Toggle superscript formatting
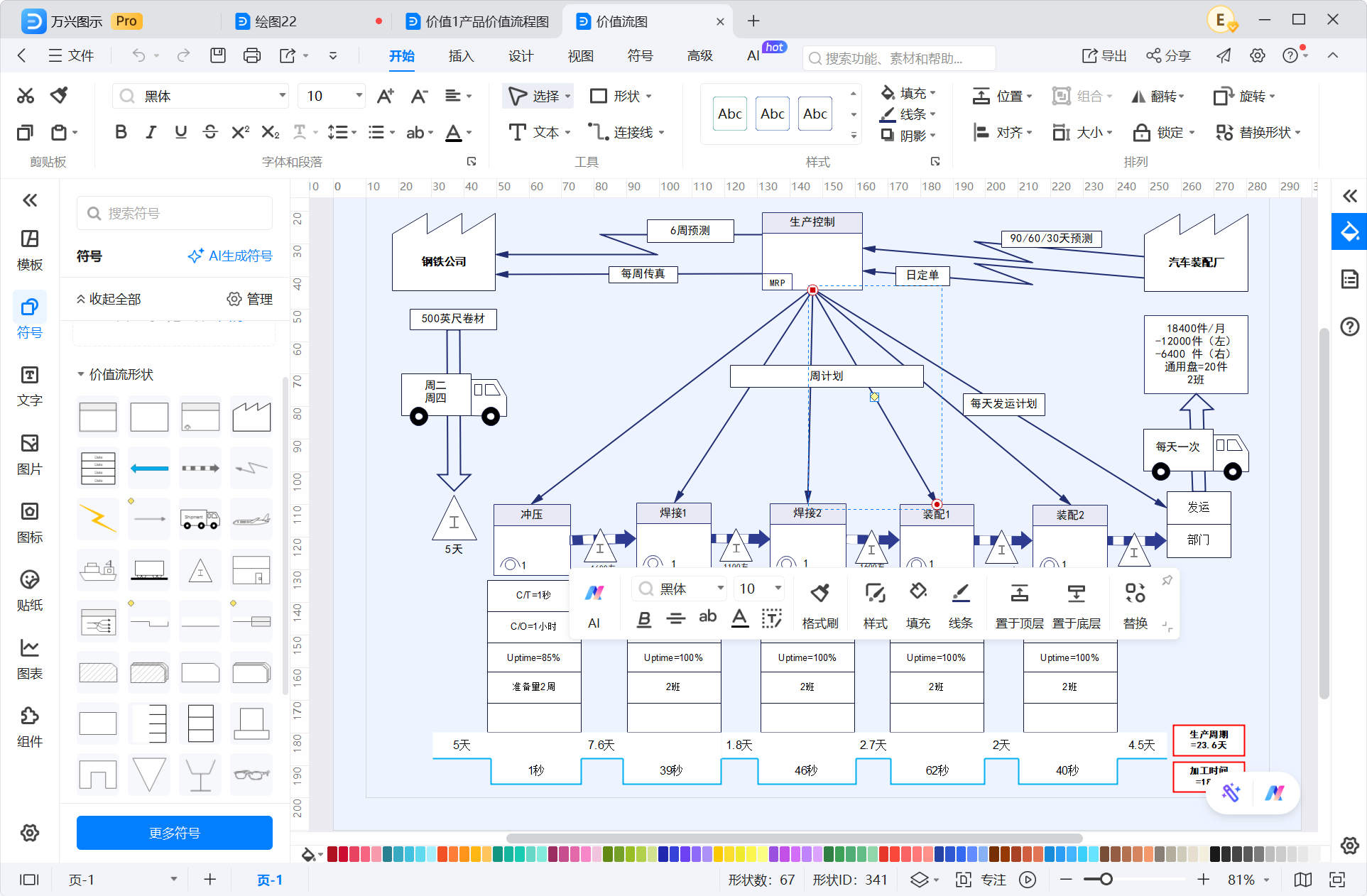1367x896 pixels. pyautogui.click(x=241, y=132)
